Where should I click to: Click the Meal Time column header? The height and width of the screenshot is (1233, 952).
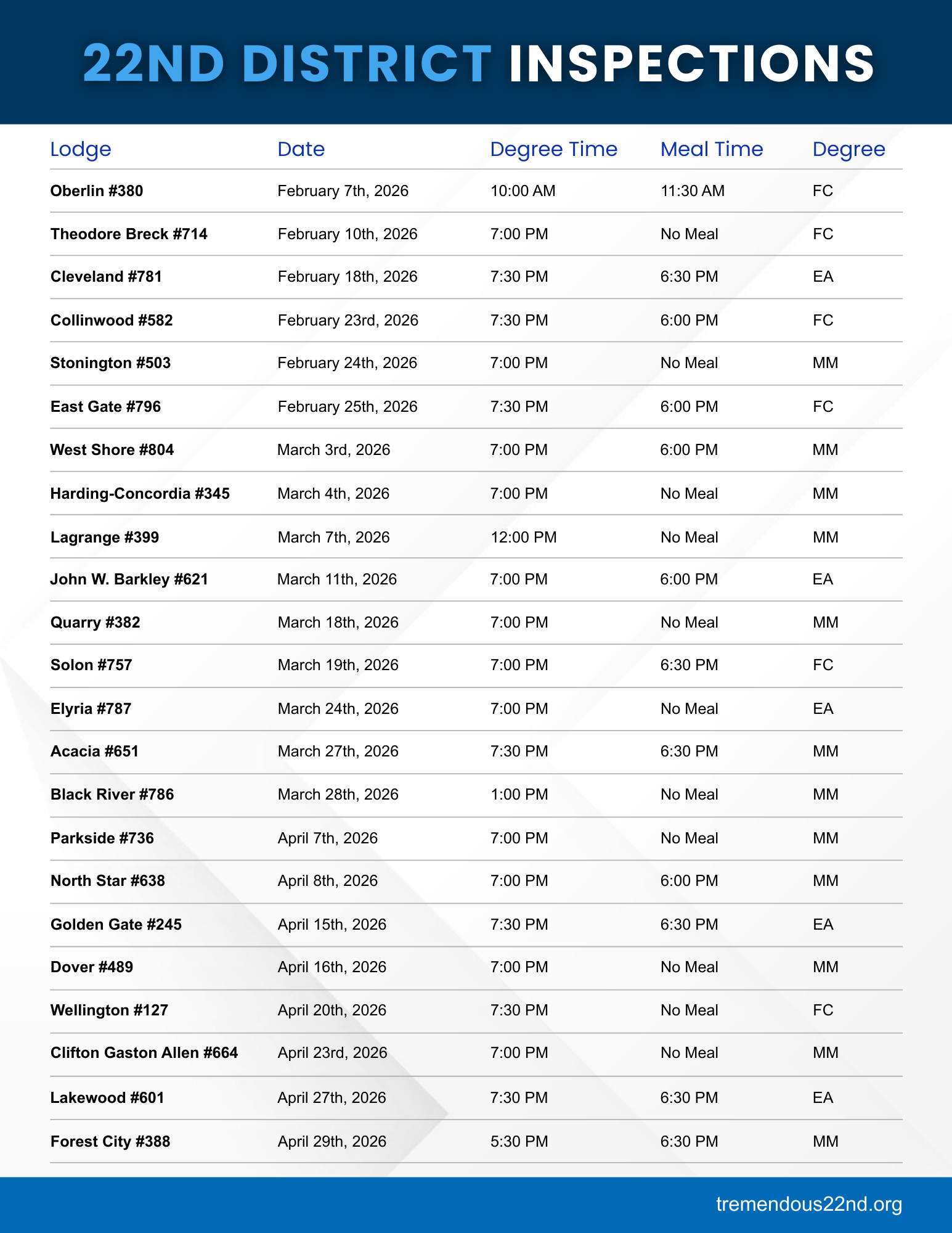(x=712, y=149)
